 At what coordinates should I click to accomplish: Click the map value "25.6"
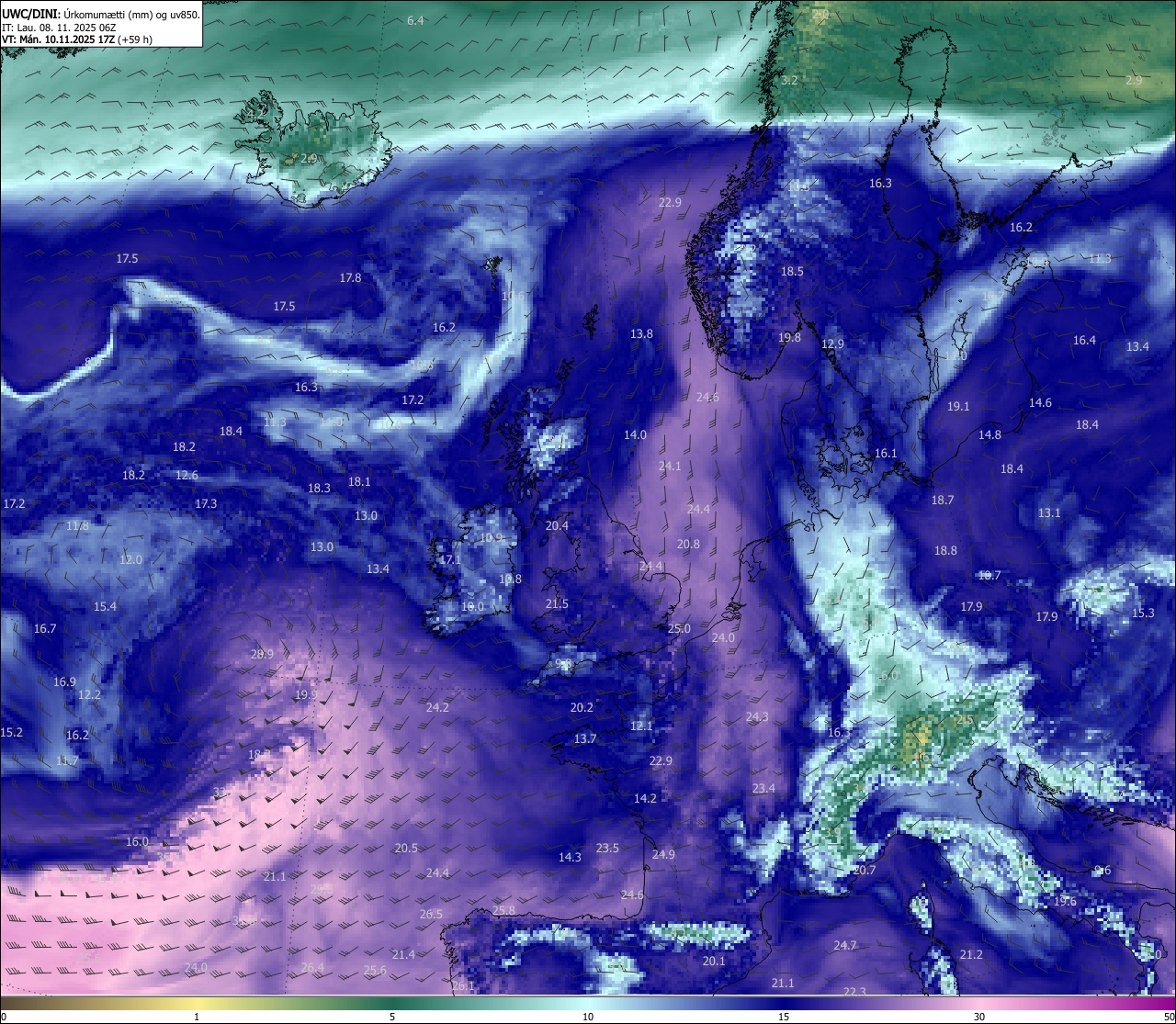(375, 970)
